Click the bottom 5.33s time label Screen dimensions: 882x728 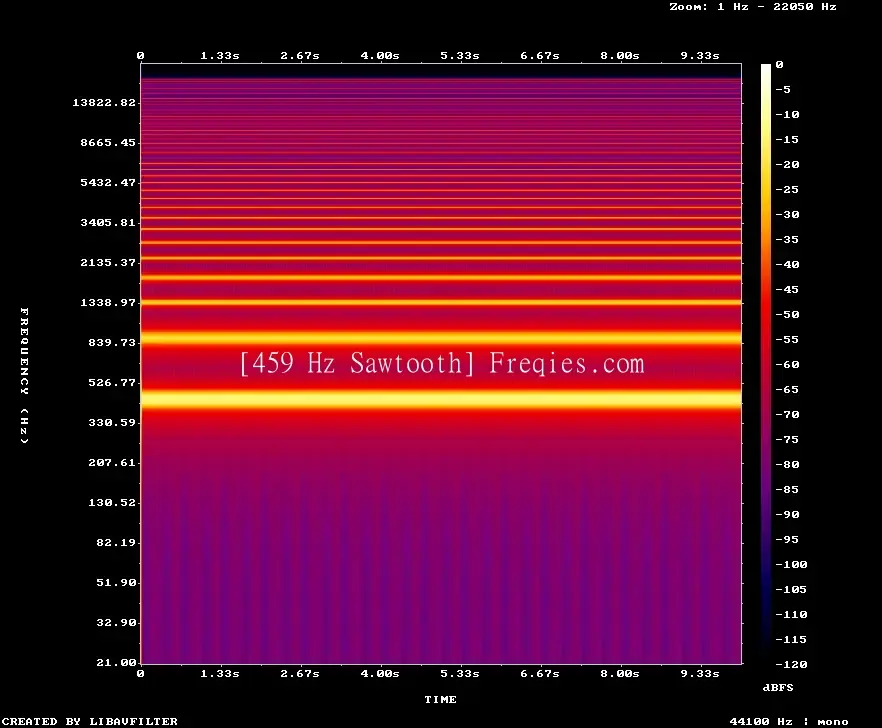point(460,673)
